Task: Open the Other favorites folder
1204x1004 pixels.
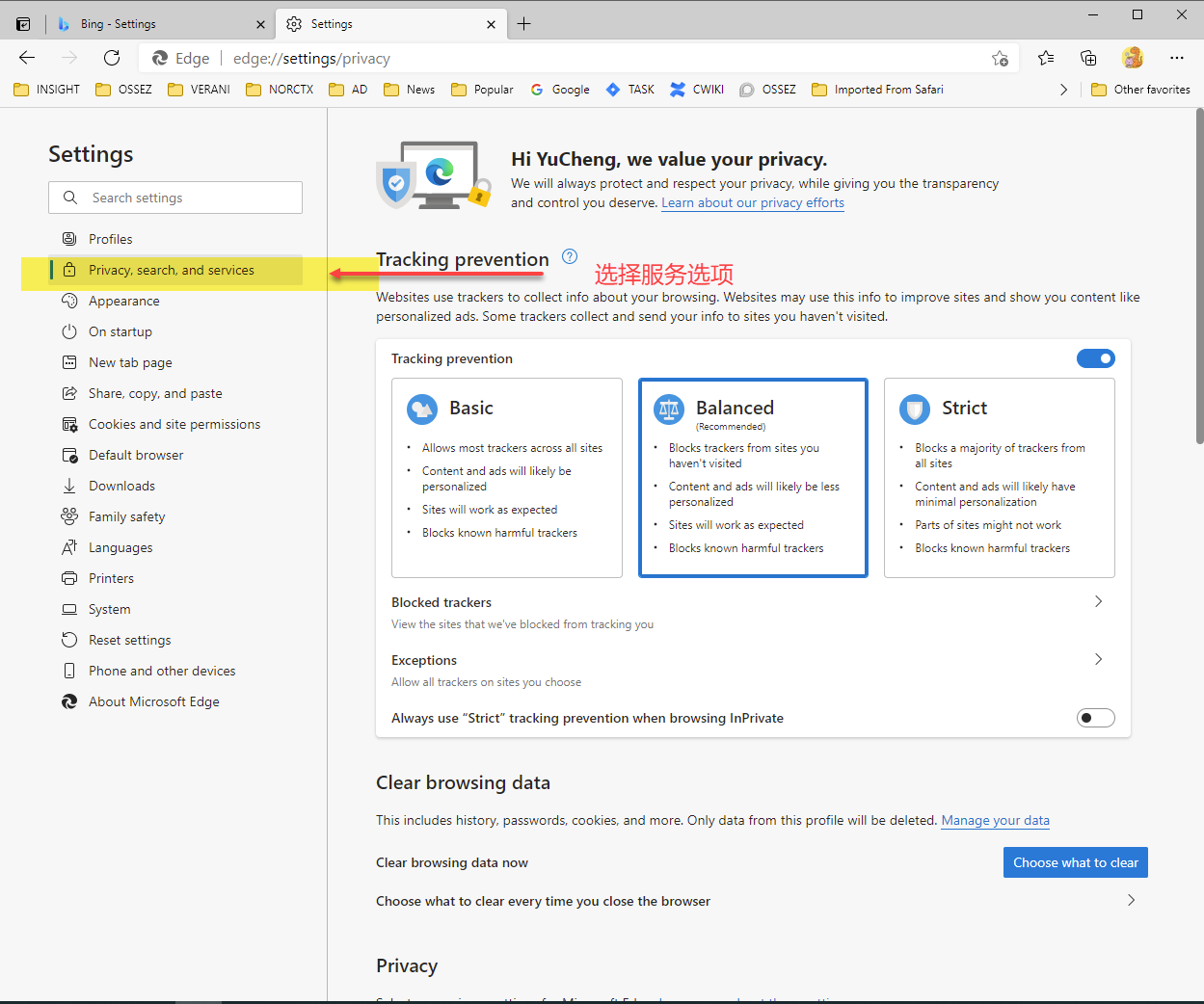Action: (1140, 90)
